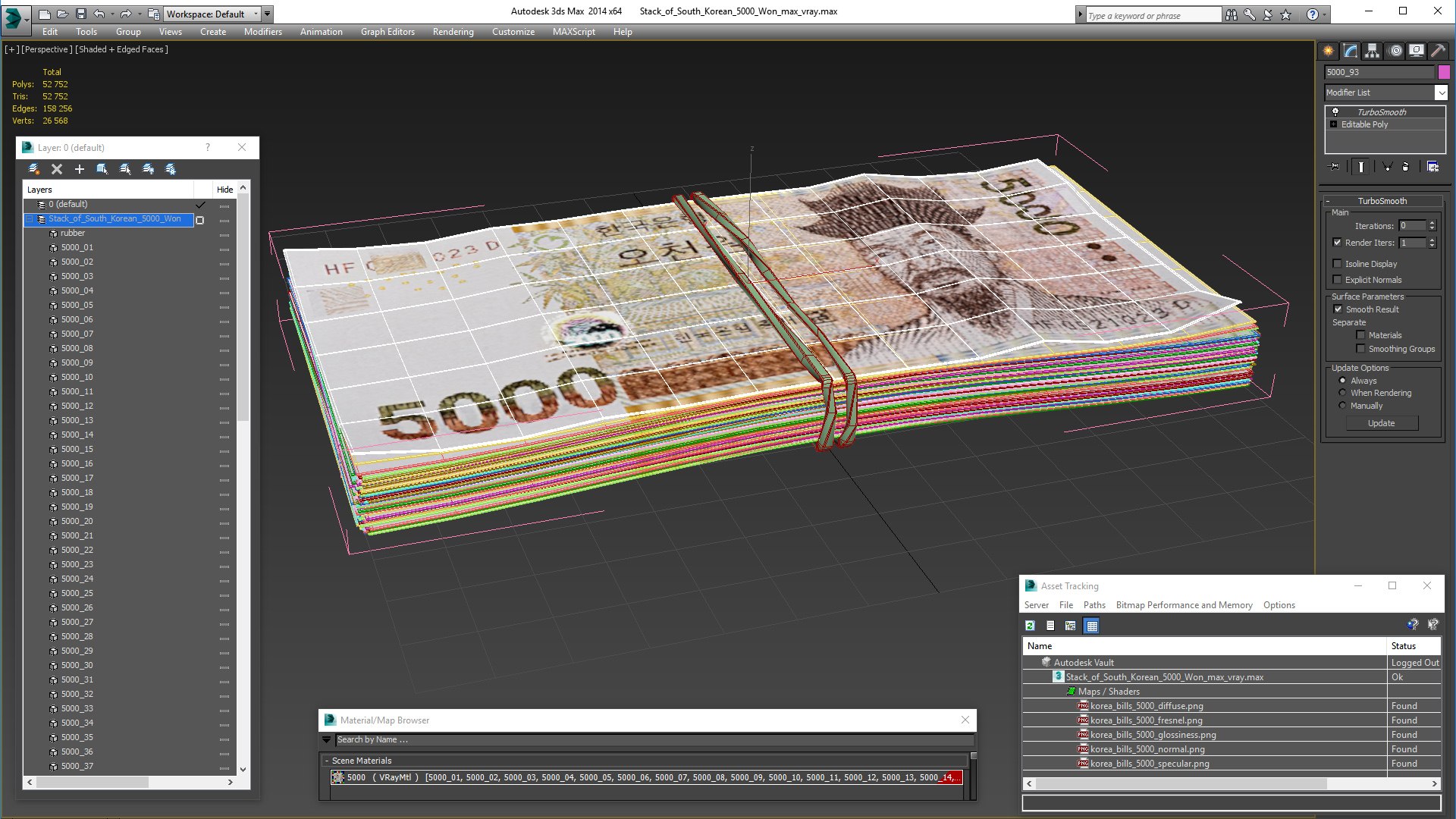Enable Separate by Materials checkbox

1360,335
